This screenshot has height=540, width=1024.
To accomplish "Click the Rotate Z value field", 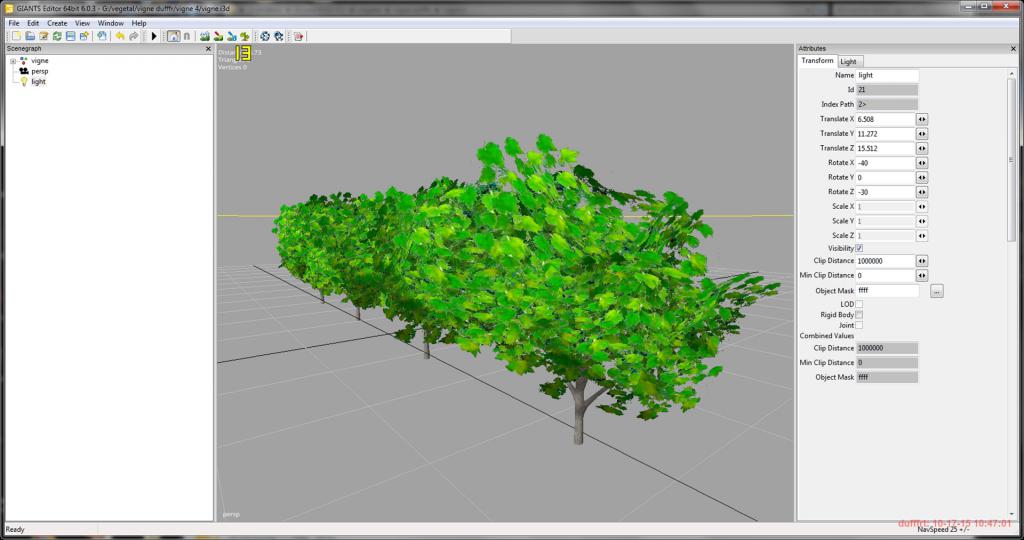I will [885, 192].
